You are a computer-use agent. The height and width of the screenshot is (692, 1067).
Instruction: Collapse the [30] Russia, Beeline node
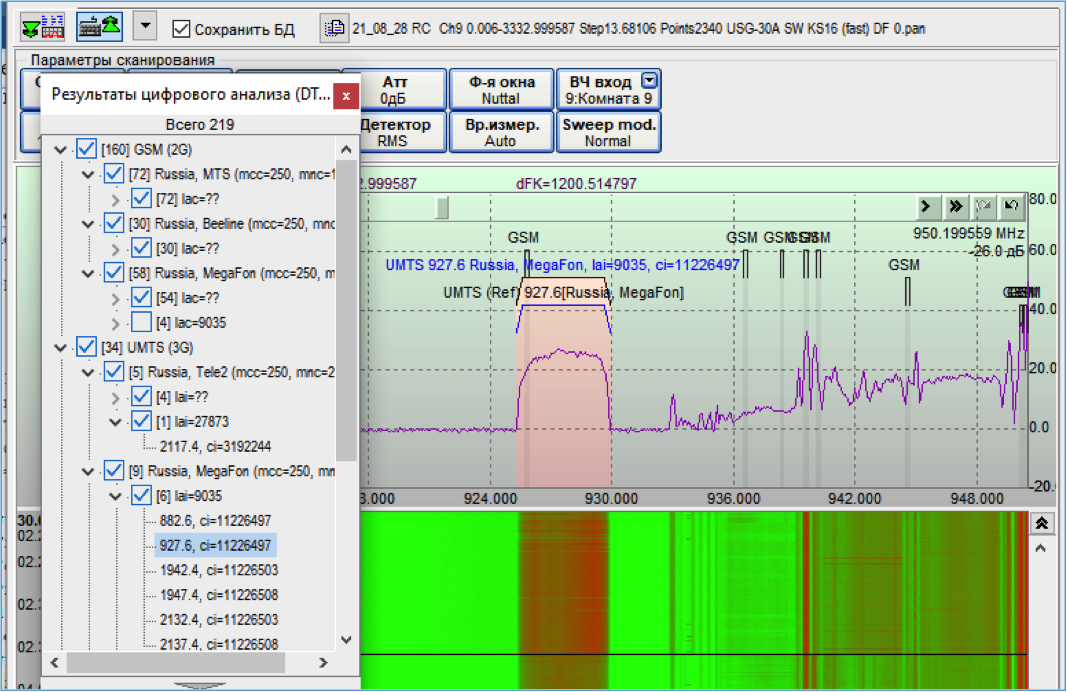pyautogui.click(x=88, y=224)
